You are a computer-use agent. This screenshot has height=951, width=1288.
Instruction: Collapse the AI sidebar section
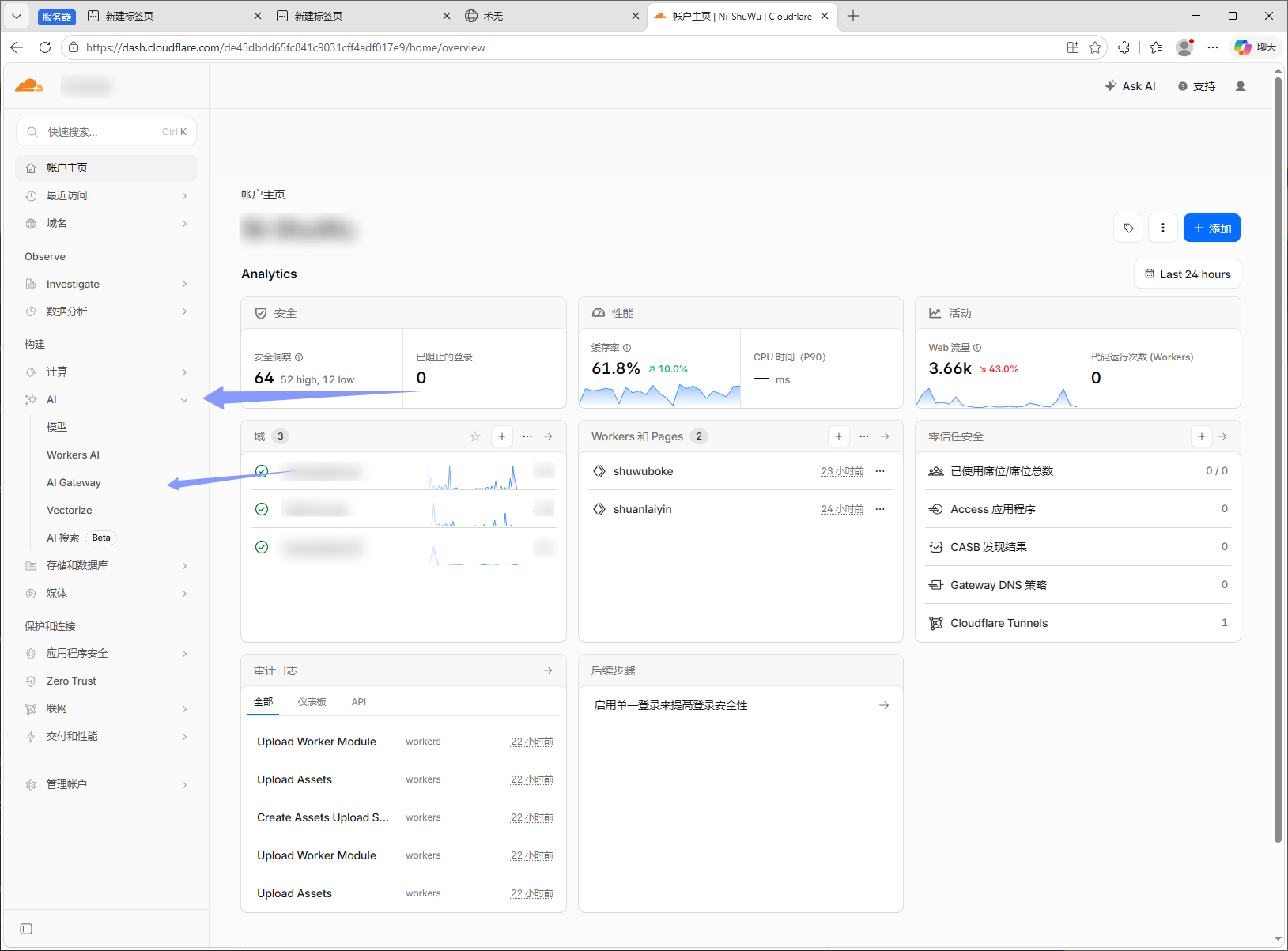pos(107,399)
